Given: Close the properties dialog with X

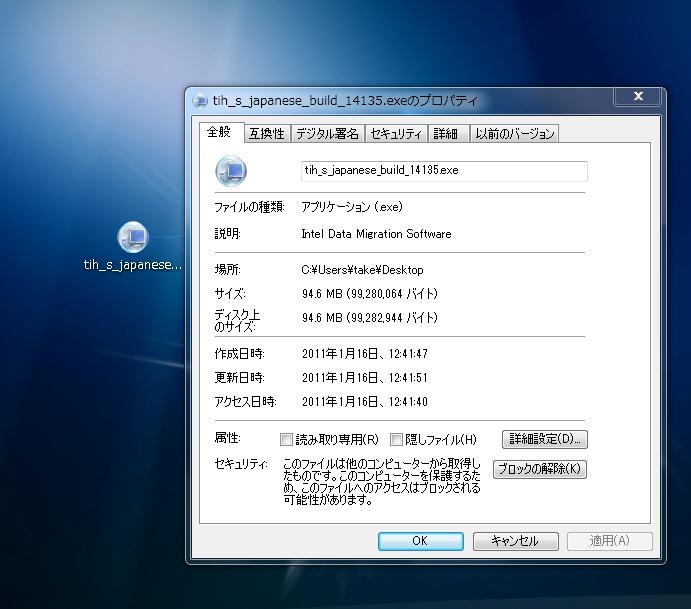Looking at the screenshot, I should tap(638, 96).
